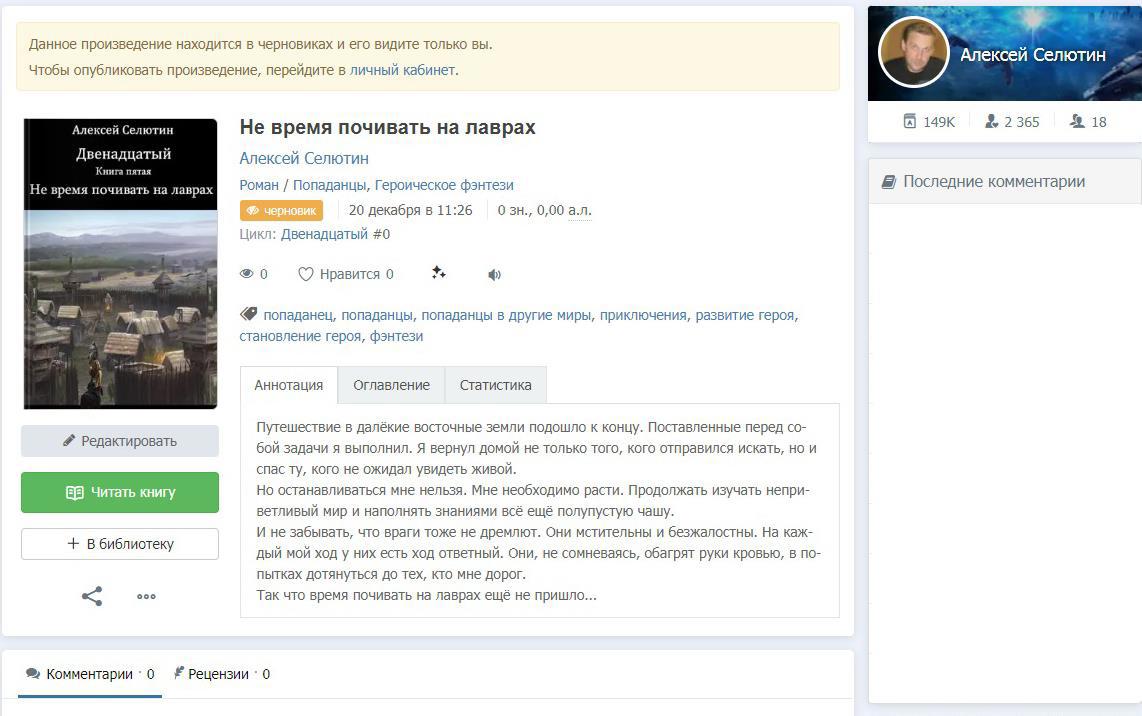
Task: Like the book with the heart icon
Action: (305, 274)
